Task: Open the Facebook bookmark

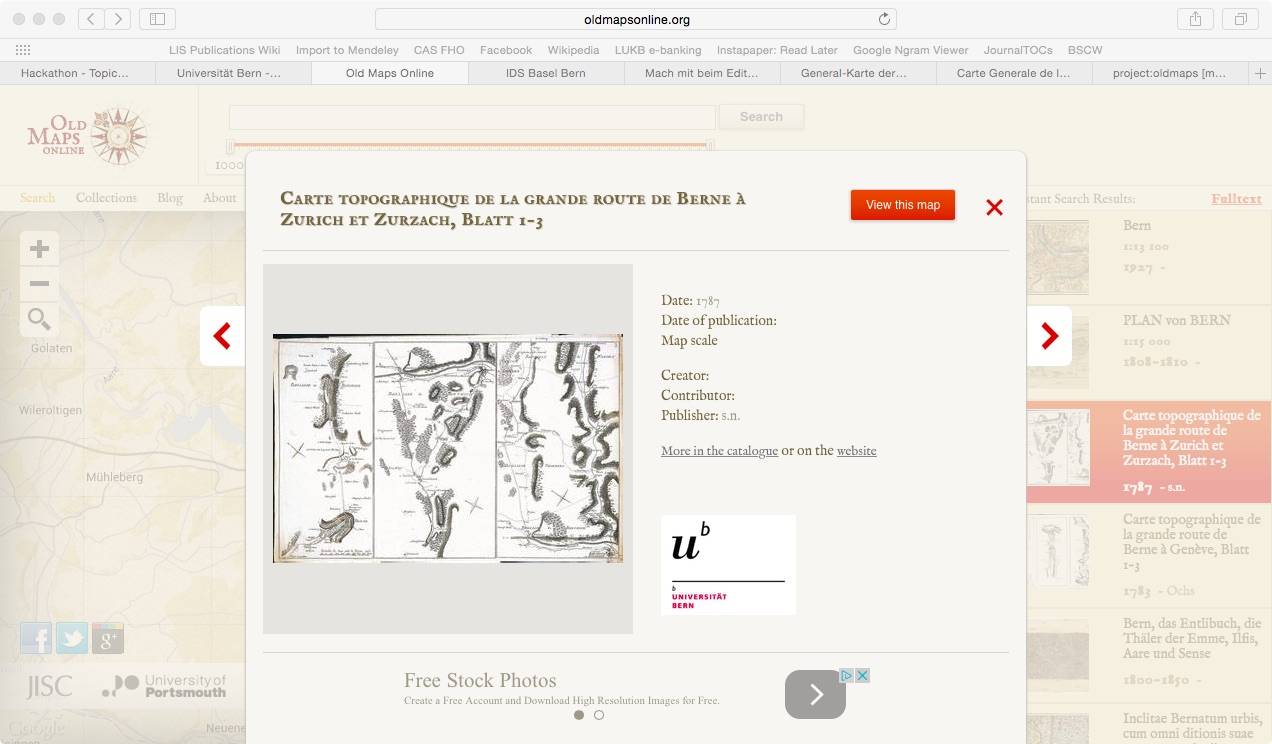Action: point(506,50)
